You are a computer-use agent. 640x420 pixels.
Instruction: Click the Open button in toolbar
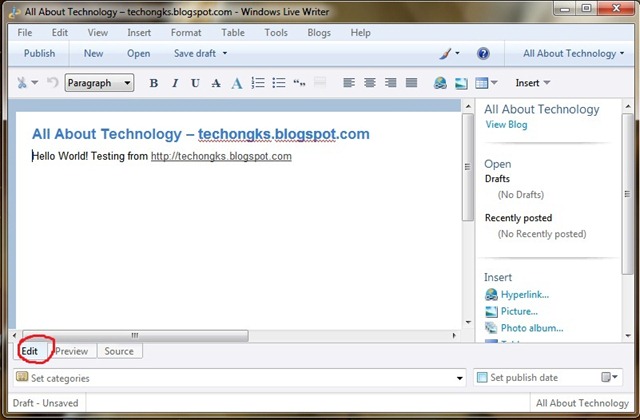(x=138, y=53)
